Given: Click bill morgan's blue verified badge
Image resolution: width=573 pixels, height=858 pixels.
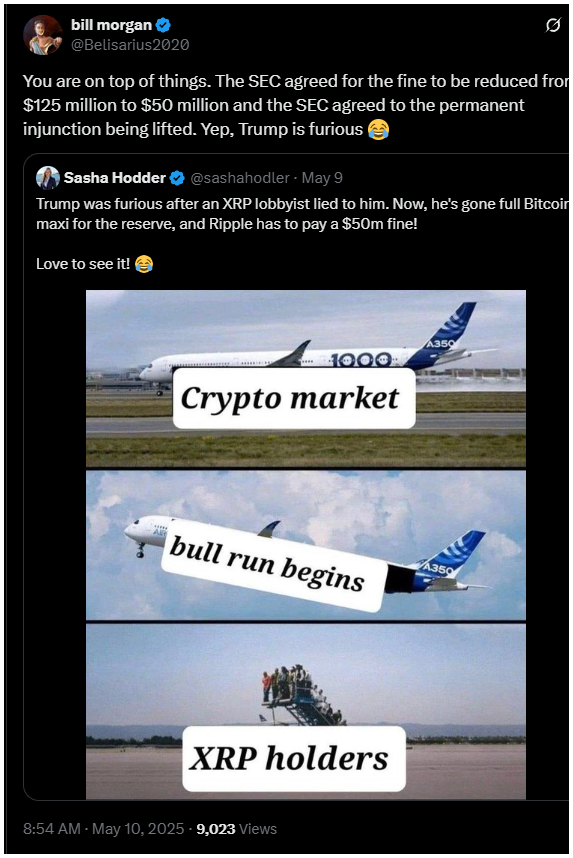Looking at the screenshot, I should 164,25.
